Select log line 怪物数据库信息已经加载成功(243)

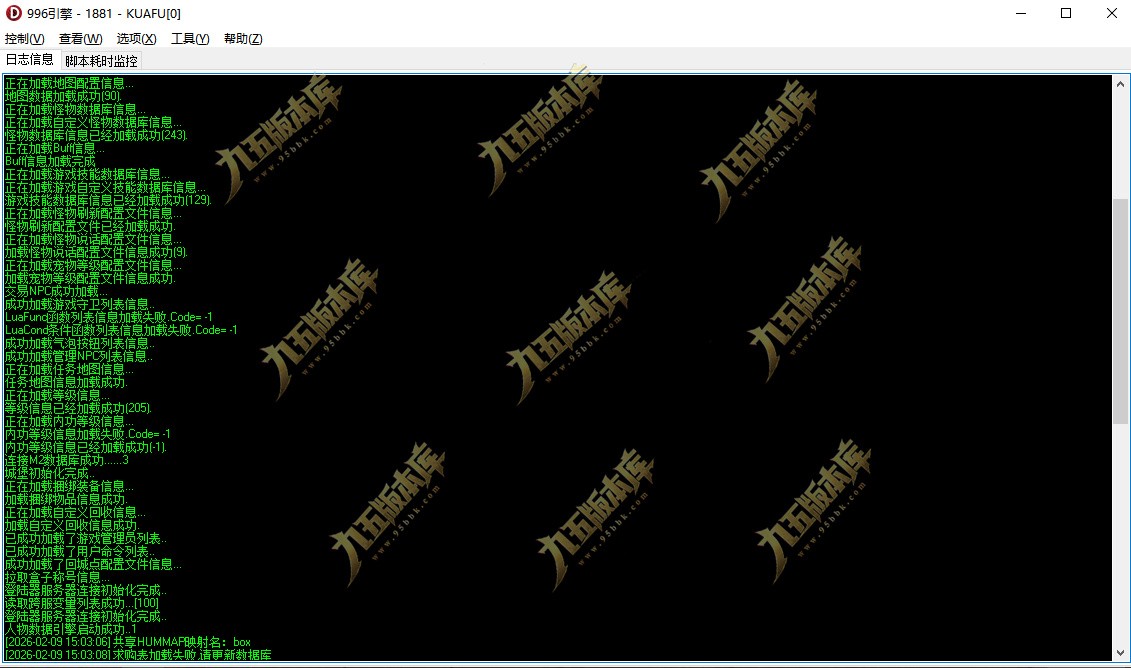[96, 135]
